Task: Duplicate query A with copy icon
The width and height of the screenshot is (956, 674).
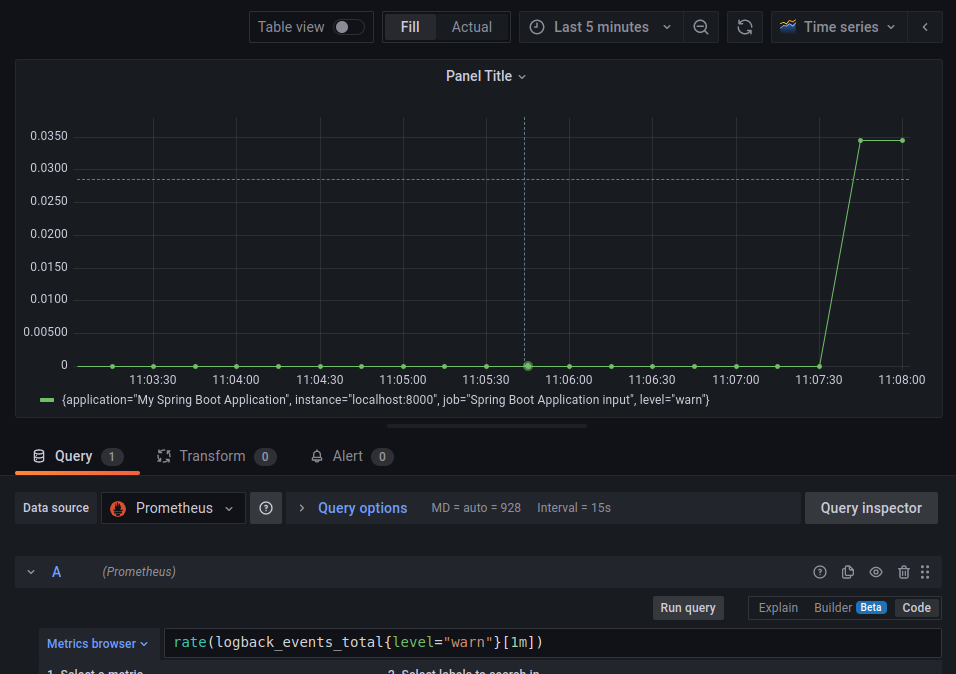Action: coord(847,571)
